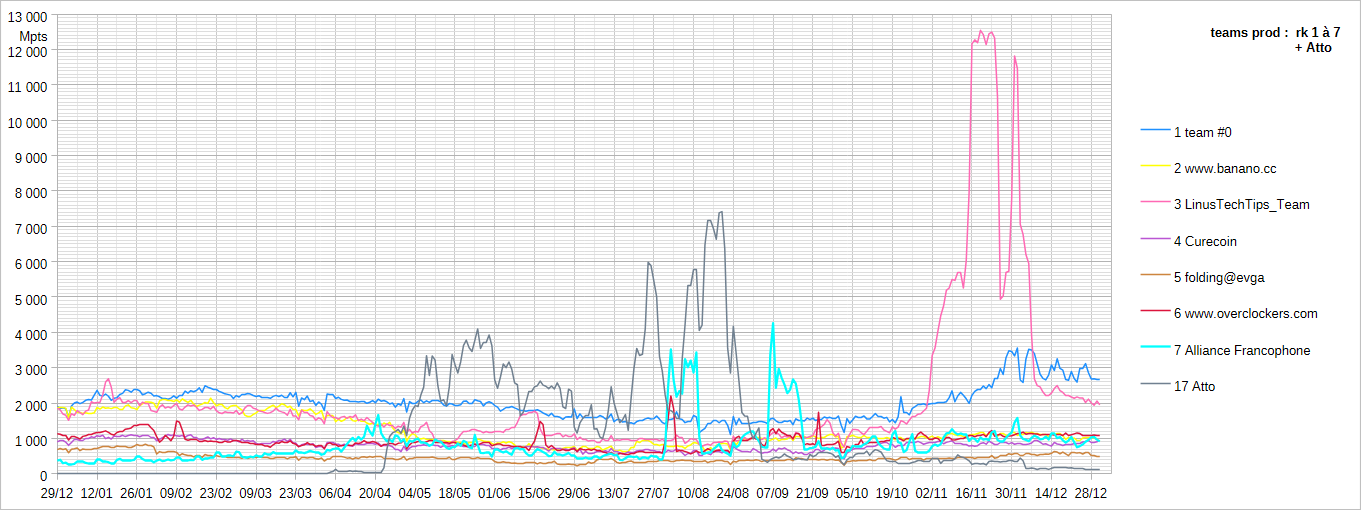Click the 16/11 date on x-axis
The width and height of the screenshot is (1361, 510).
(971, 493)
